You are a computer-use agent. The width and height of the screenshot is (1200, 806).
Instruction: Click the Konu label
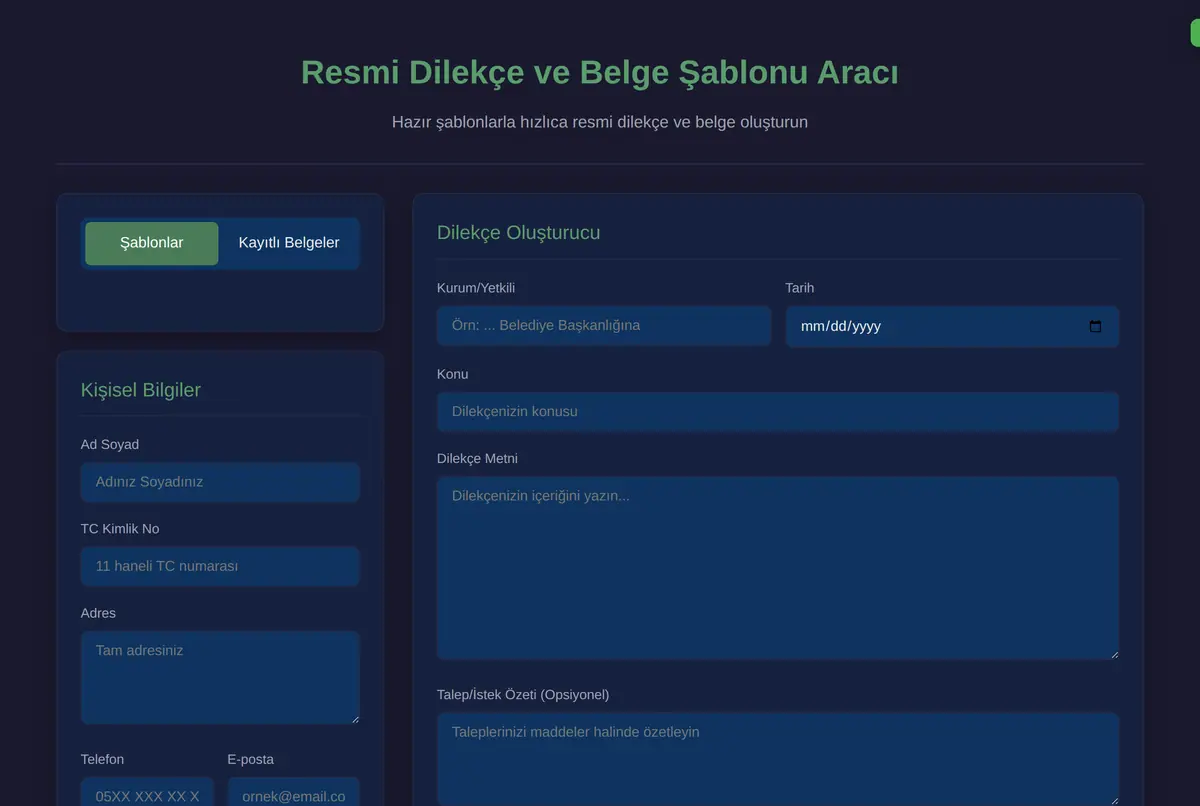(452, 374)
